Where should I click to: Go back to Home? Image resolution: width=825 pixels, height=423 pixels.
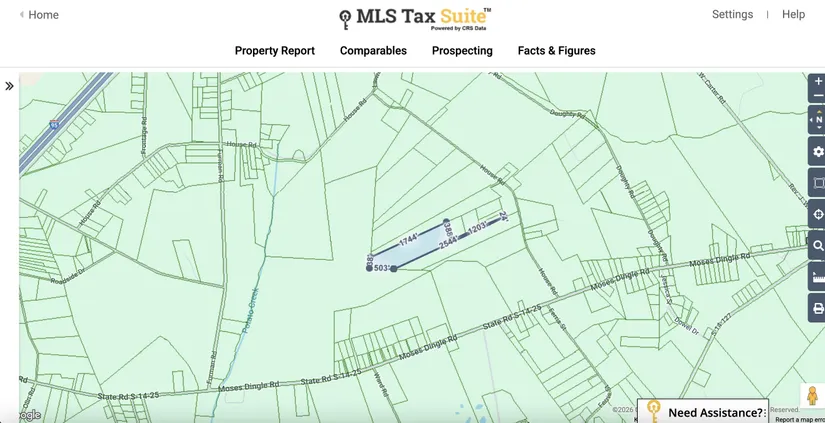point(40,15)
